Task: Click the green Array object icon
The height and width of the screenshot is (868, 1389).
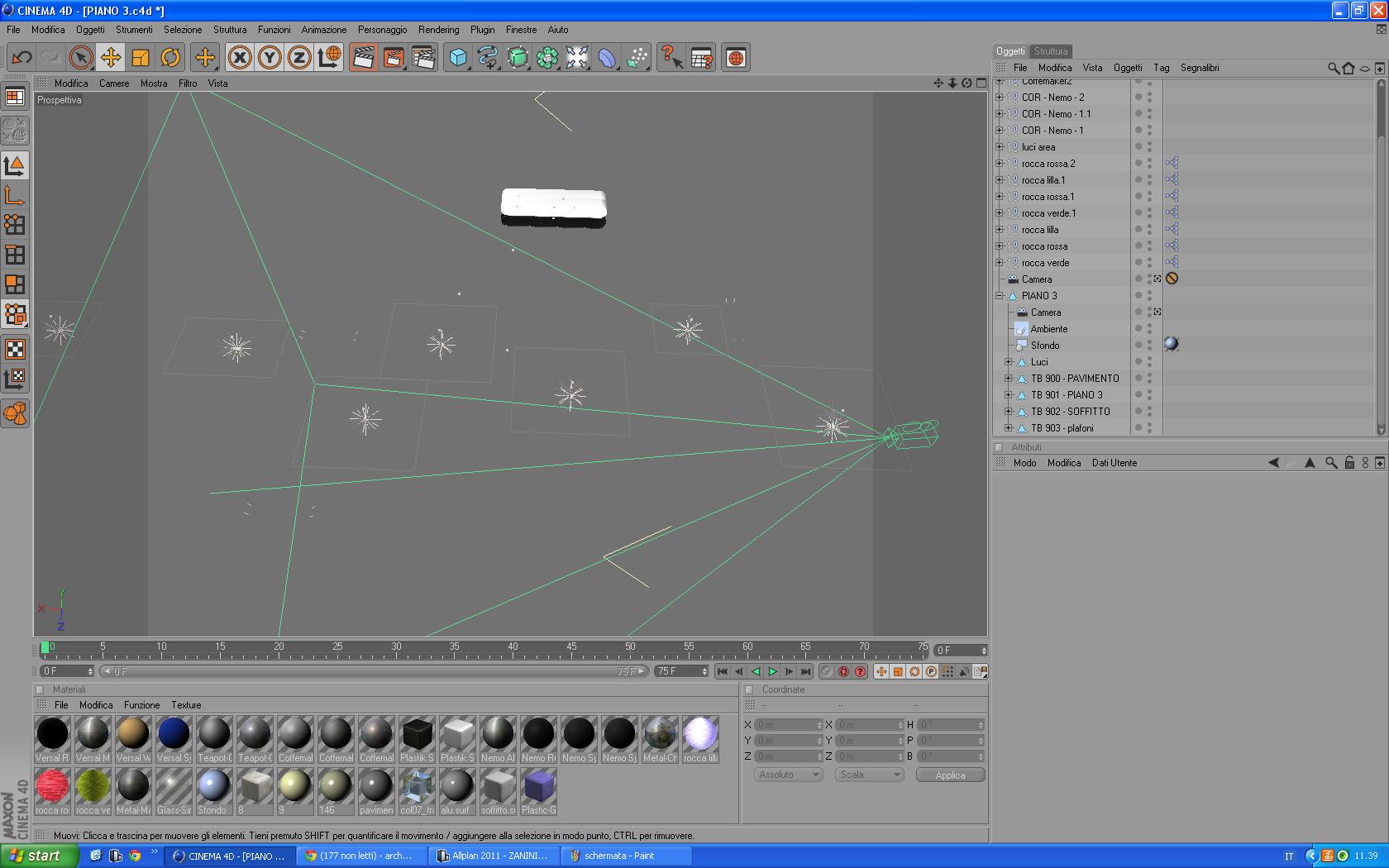Action: click(x=547, y=58)
